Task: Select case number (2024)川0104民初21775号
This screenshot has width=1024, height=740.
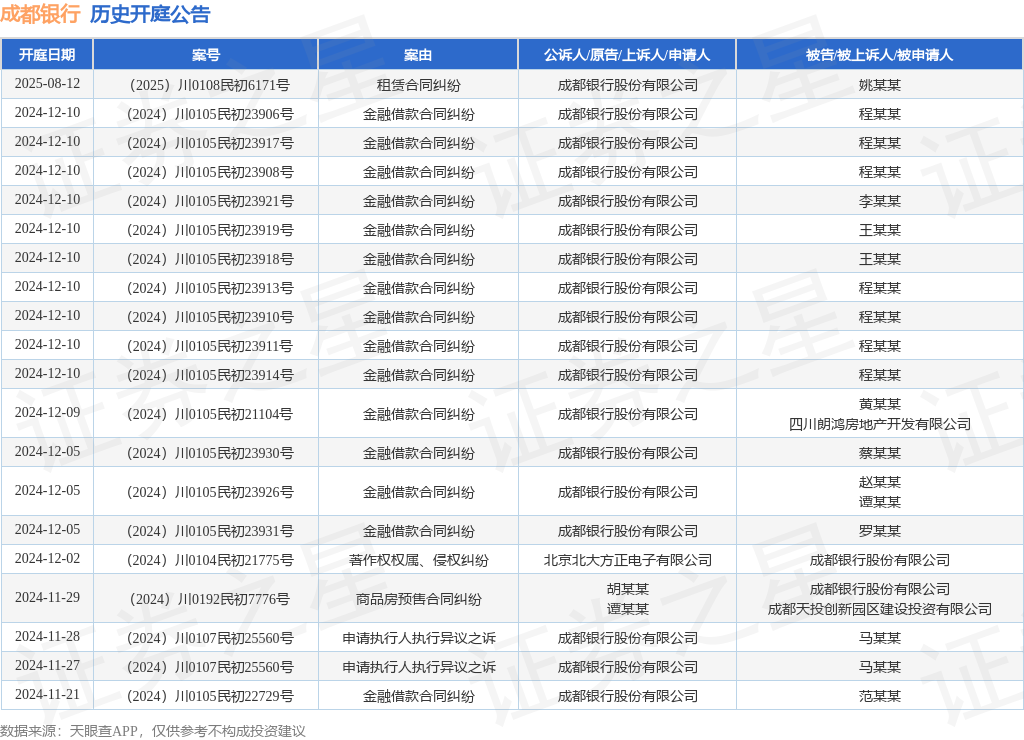Action: pos(210,560)
